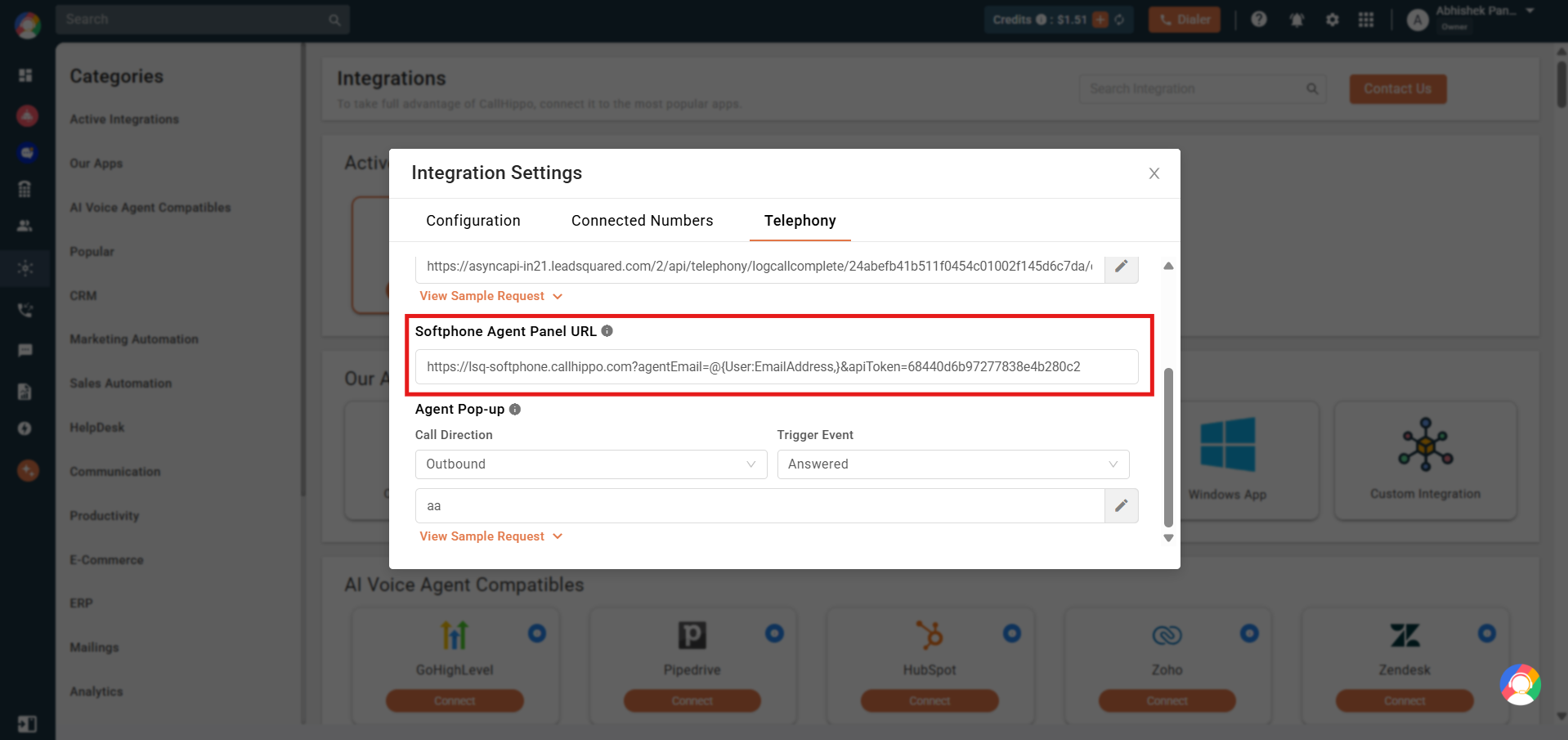Click the Softphone Agent Panel URL field
The image size is (1568, 740).
coord(776,366)
